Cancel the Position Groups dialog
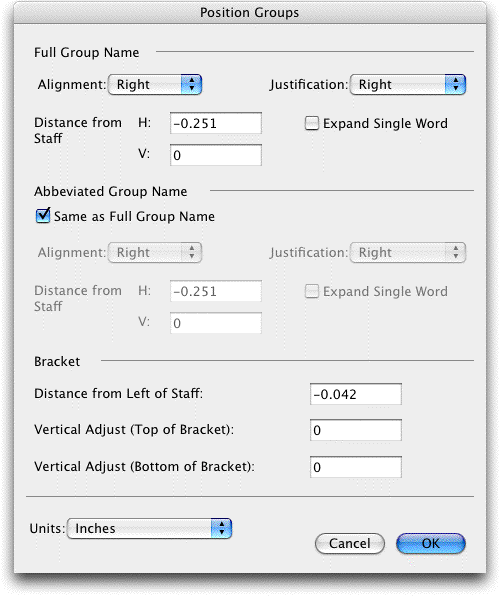This screenshot has height=596, width=500. (350, 544)
